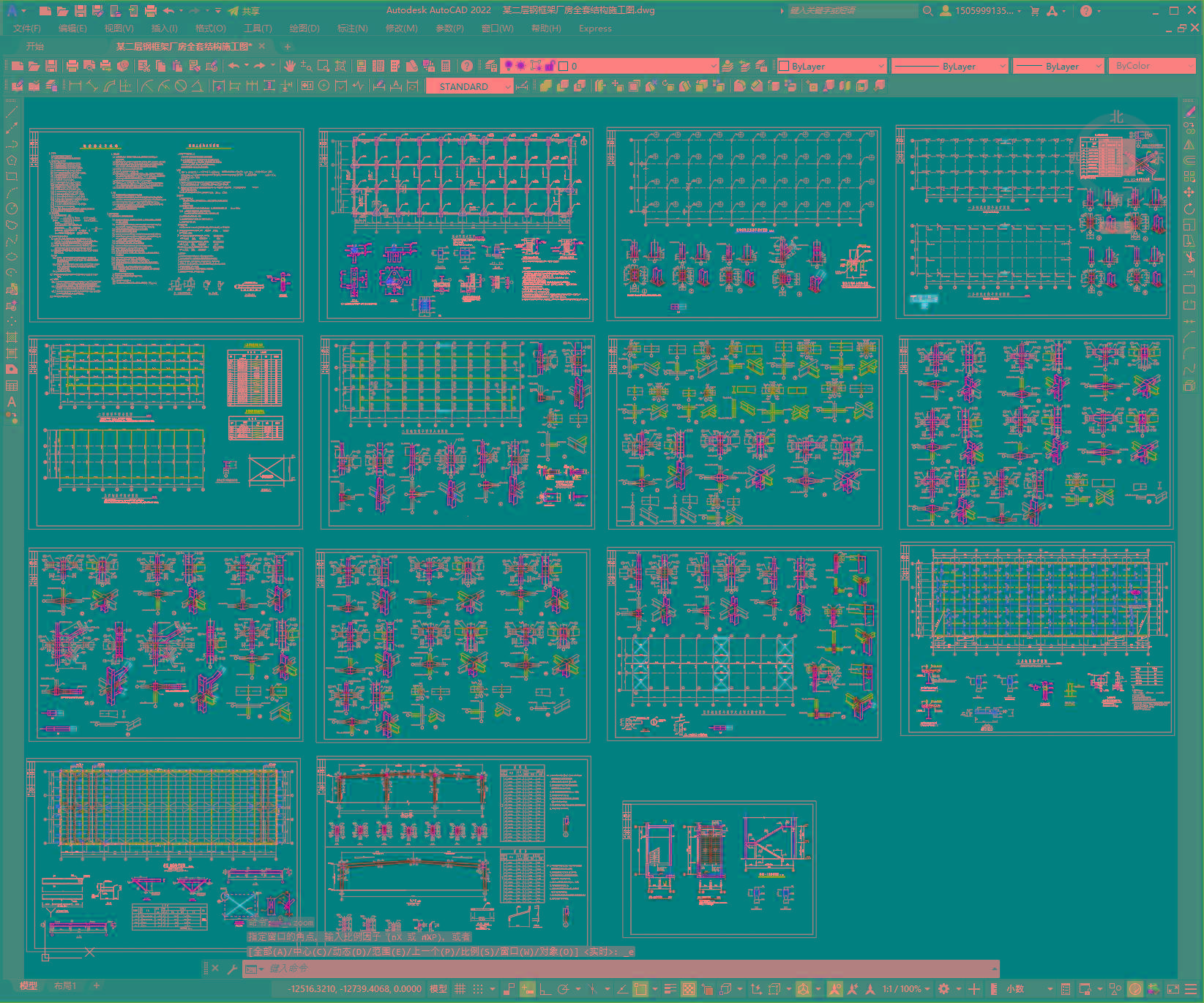Click the Undo arrow in quick access toolbar

(168, 11)
